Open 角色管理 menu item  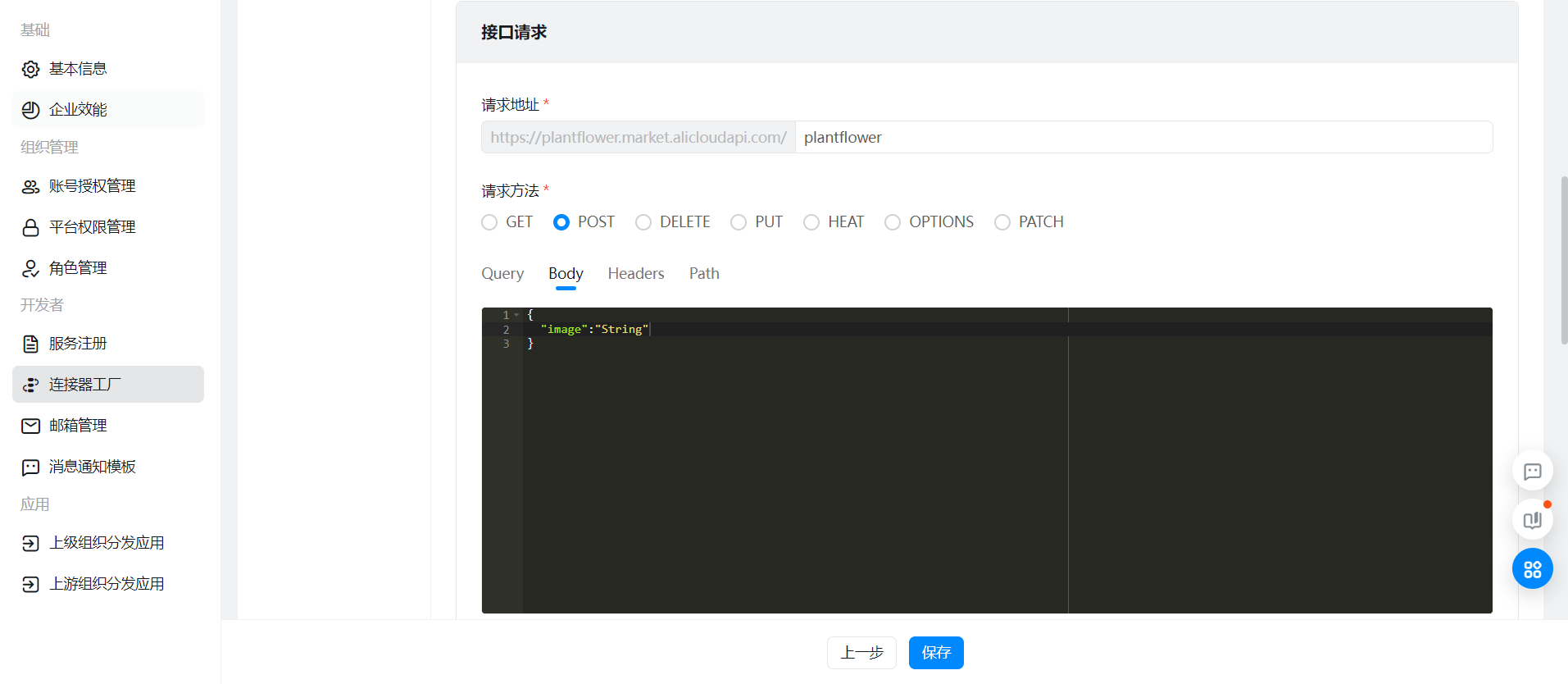pyautogui.click(x=108, y=268)
